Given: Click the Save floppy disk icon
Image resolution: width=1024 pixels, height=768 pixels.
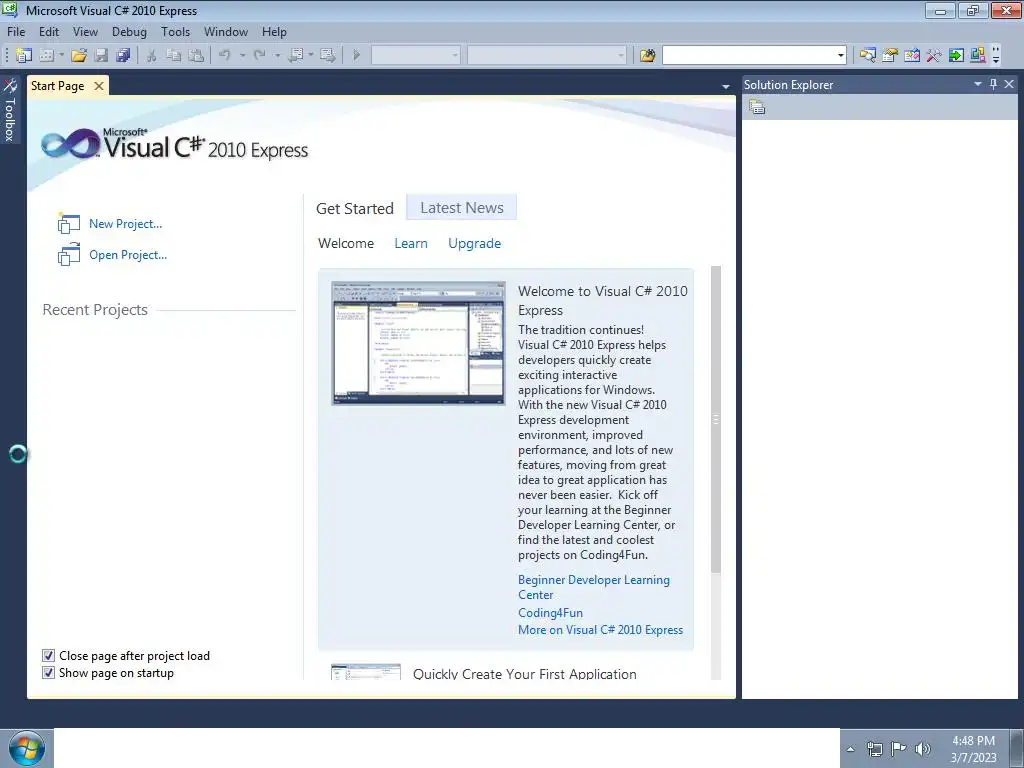Looking at the screenshot, I should tap(101, 56).
